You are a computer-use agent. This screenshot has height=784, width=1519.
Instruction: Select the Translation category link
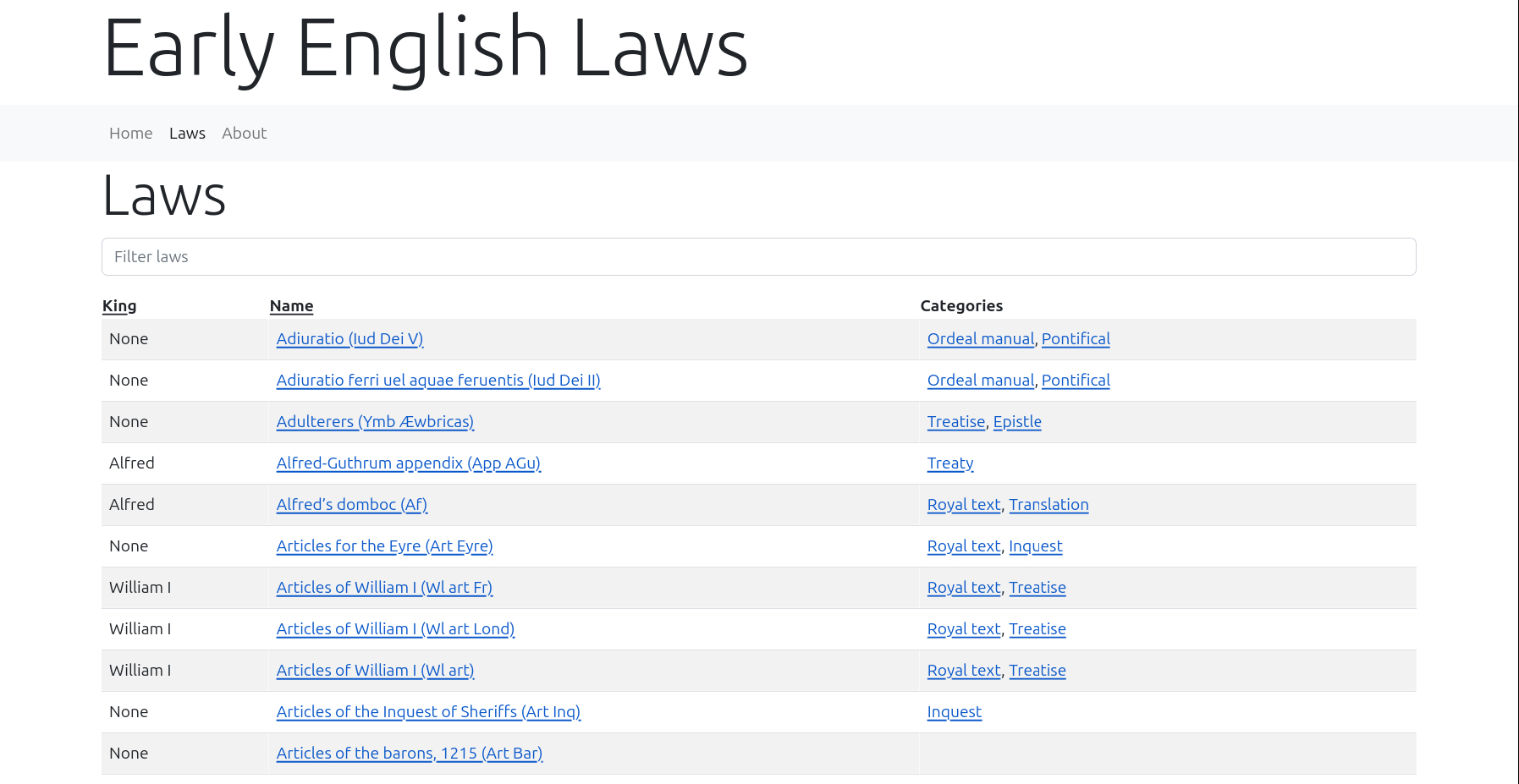click(x=1048, y=505)
